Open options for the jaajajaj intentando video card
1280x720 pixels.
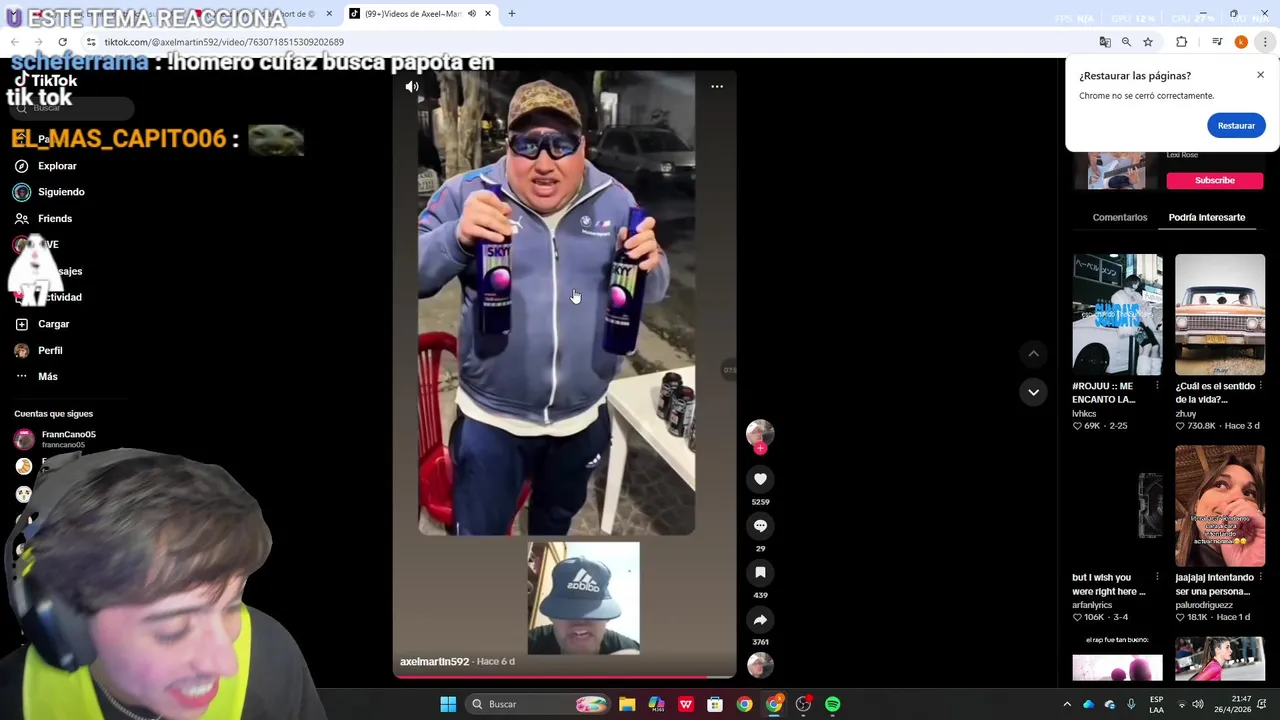(x=1260, y=577)
